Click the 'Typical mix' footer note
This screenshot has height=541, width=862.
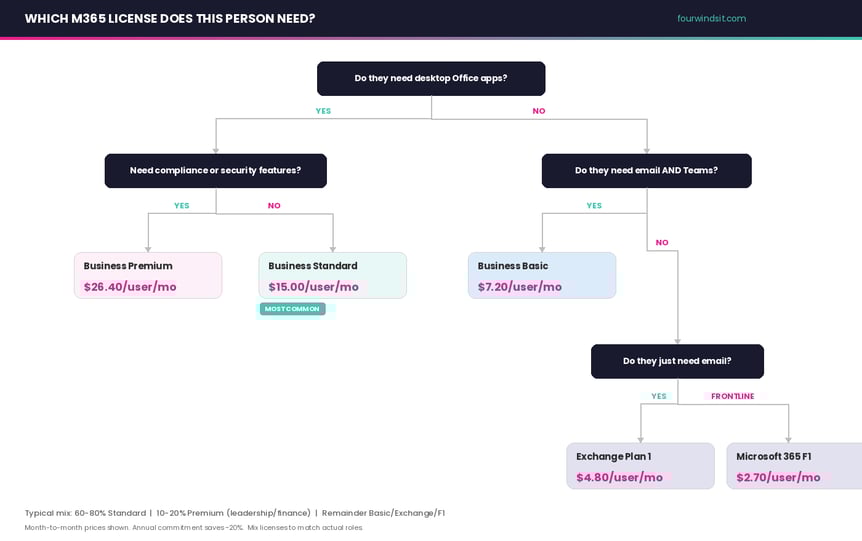[x=235, y=513]
